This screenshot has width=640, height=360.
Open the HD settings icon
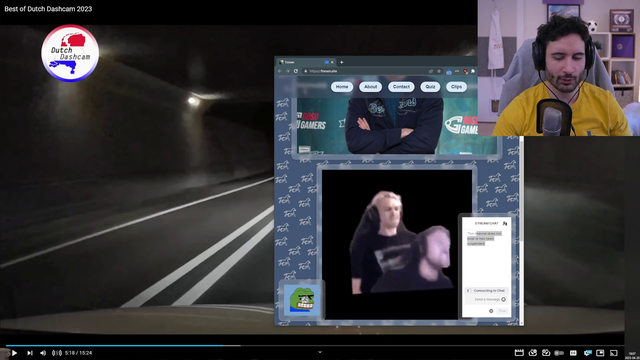(587, 353)
